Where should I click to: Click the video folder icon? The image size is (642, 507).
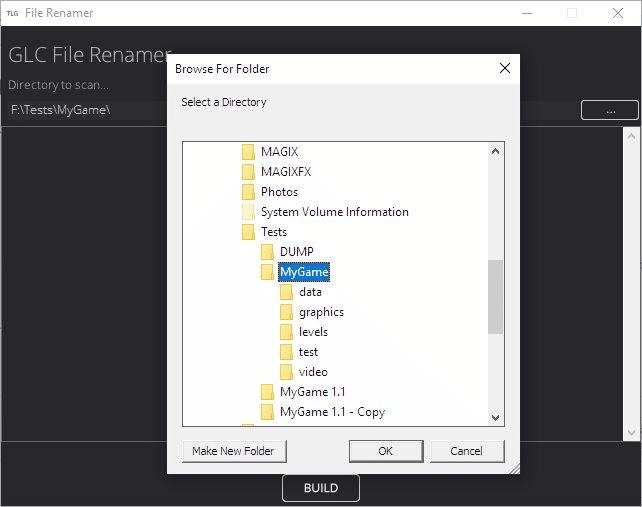coord(287,372)
